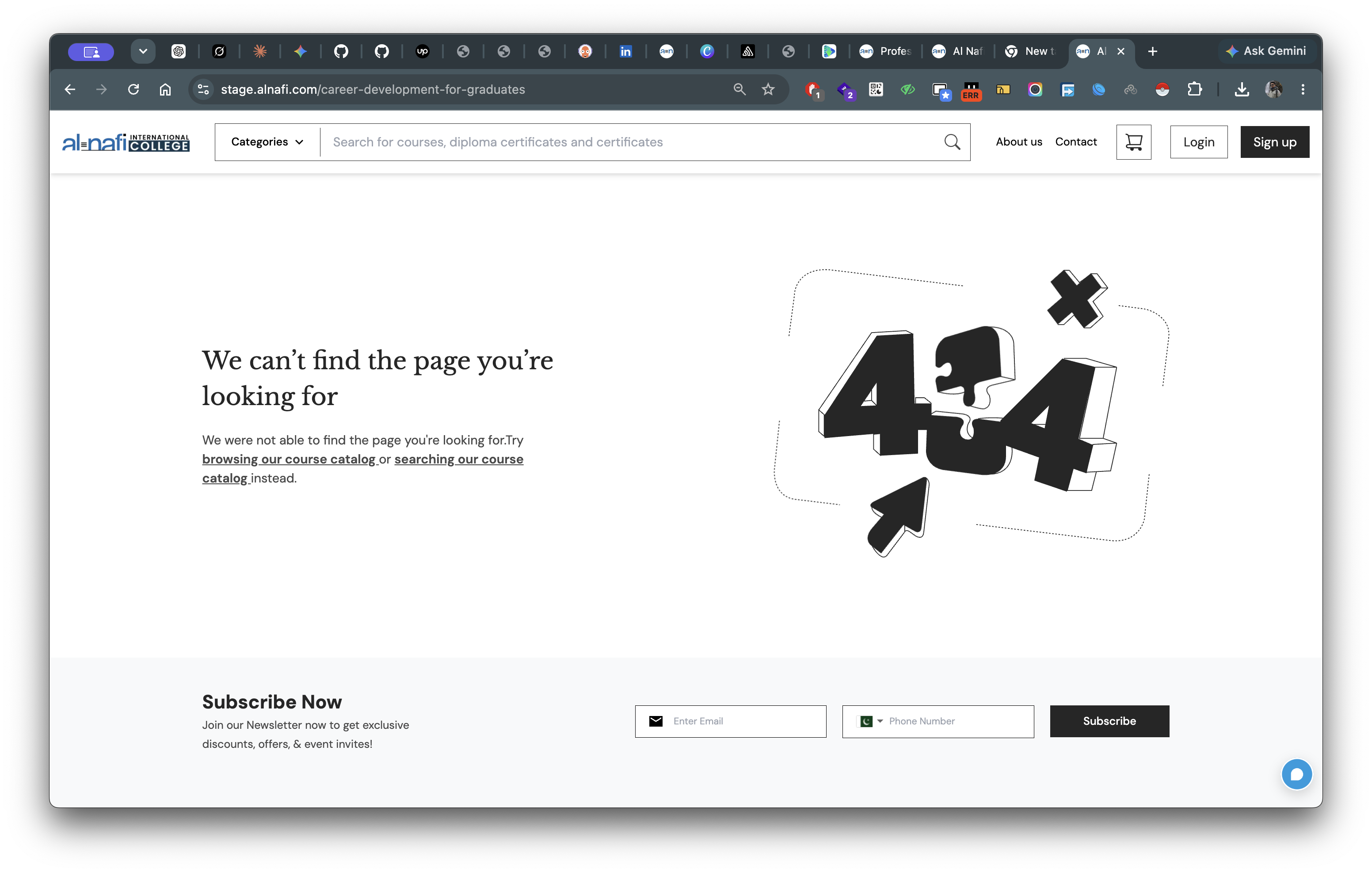Click the Al Nafi International College logo
The image size is (1372, 873).
click(126, 142)
